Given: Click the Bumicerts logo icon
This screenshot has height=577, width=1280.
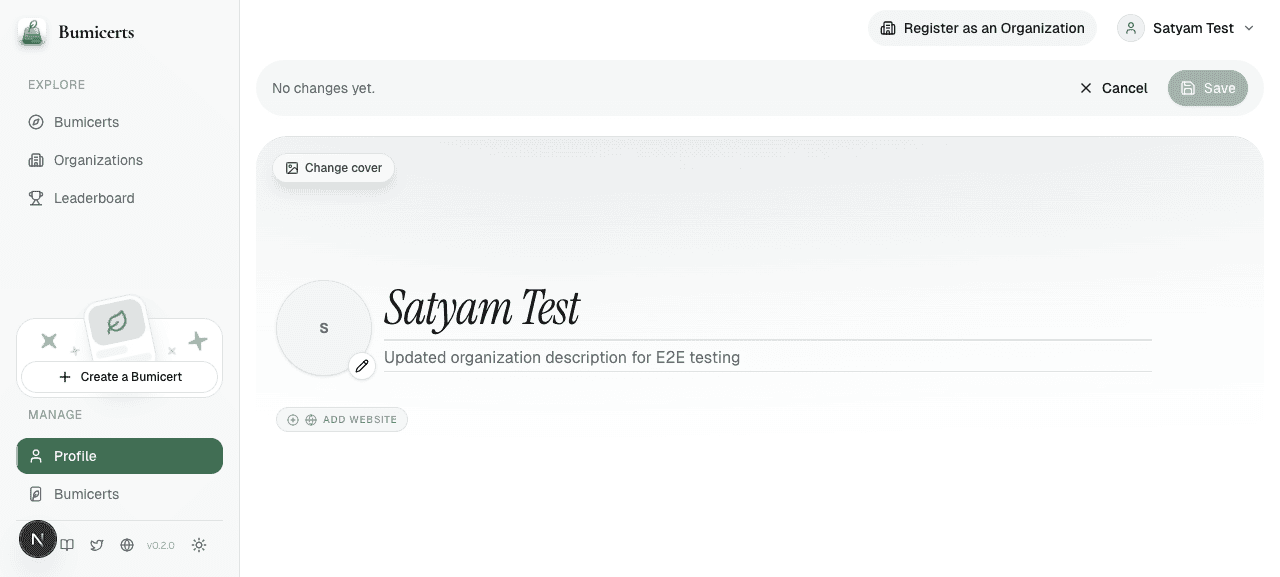Looking at the screenshot, I should click(32, 32).
